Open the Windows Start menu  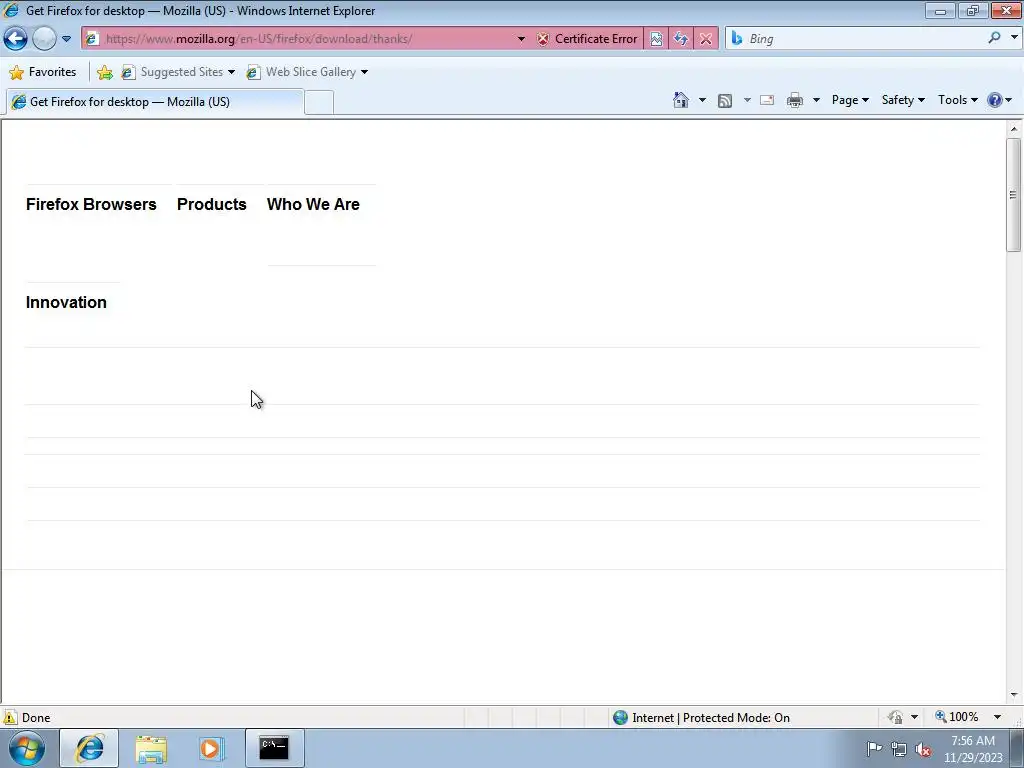[x=26, y=748]
